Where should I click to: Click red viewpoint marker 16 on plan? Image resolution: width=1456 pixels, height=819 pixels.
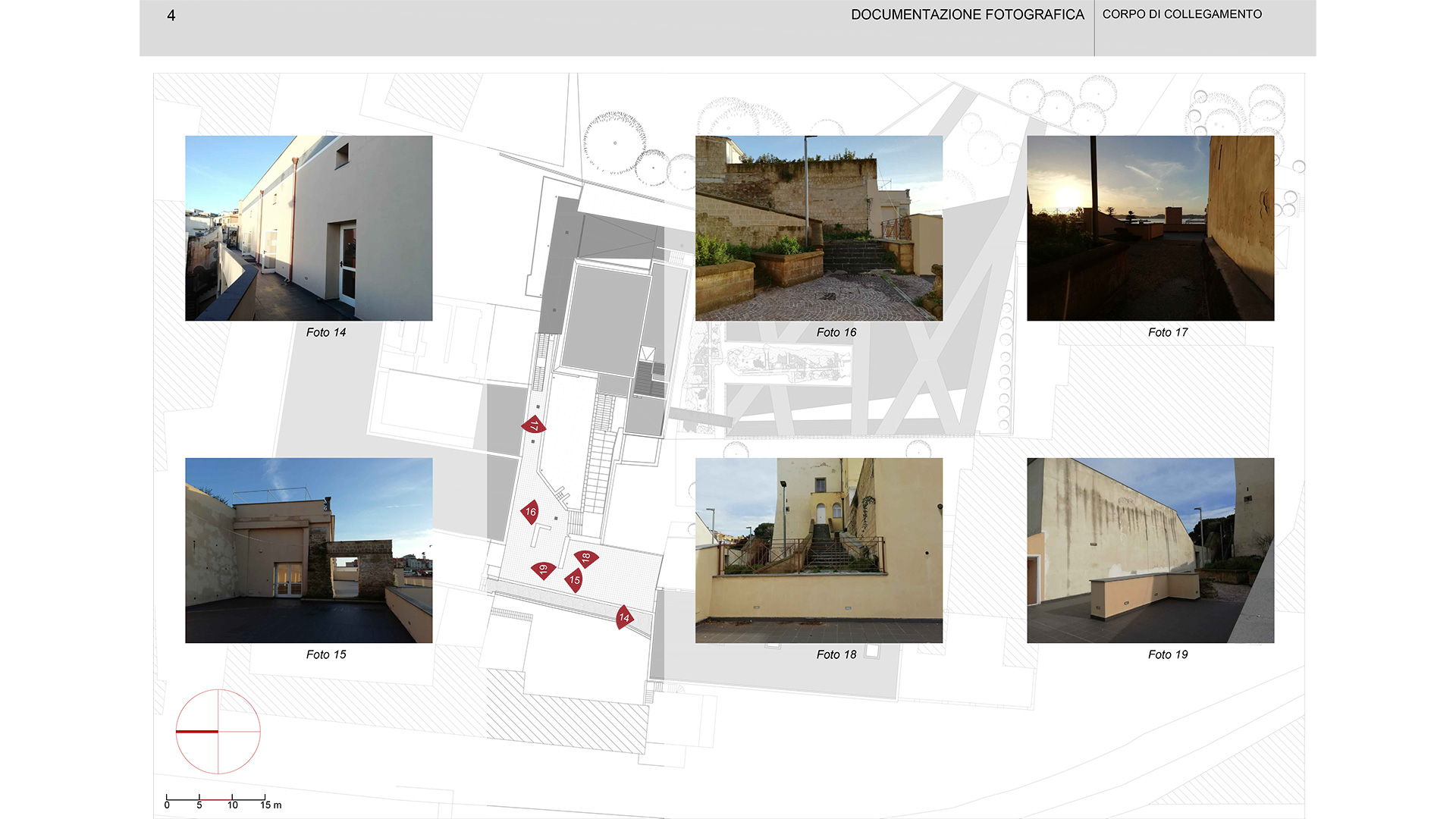click(x=530, y=512)
